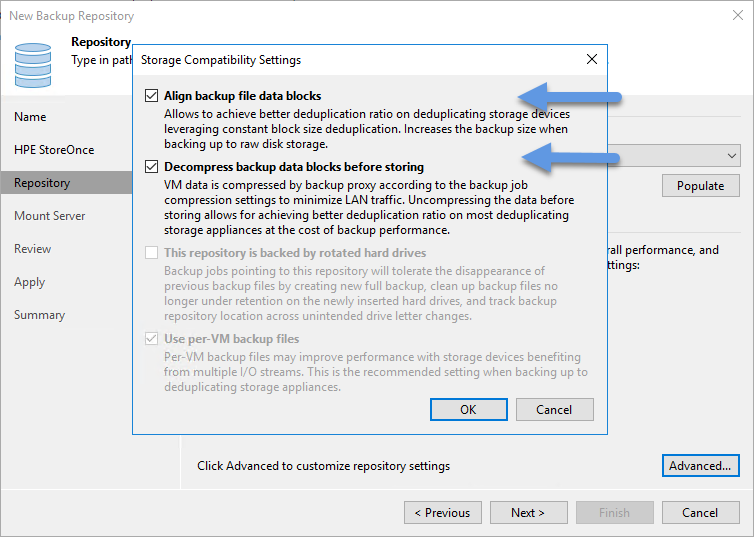754x538 pixels.
Task: Uncheck Align backup file data blocks
Action: pyautogui.click(x=151, y=96)
